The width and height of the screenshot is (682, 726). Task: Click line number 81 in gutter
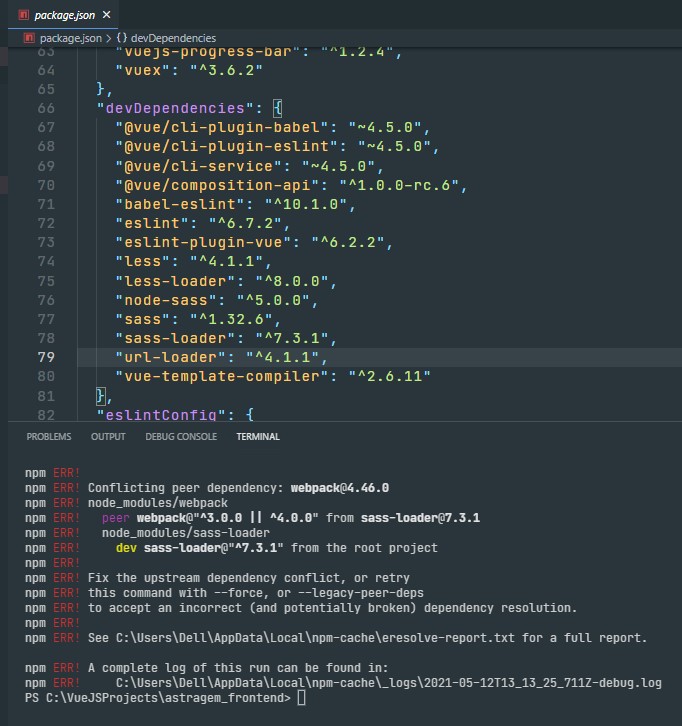pyautogui.click(x=46, y=396)
